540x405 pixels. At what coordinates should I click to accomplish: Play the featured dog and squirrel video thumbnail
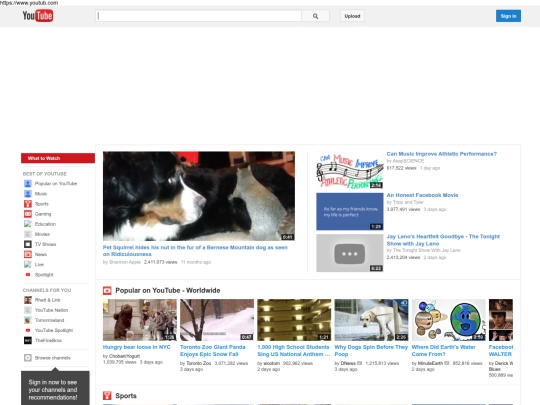(199, 196)
